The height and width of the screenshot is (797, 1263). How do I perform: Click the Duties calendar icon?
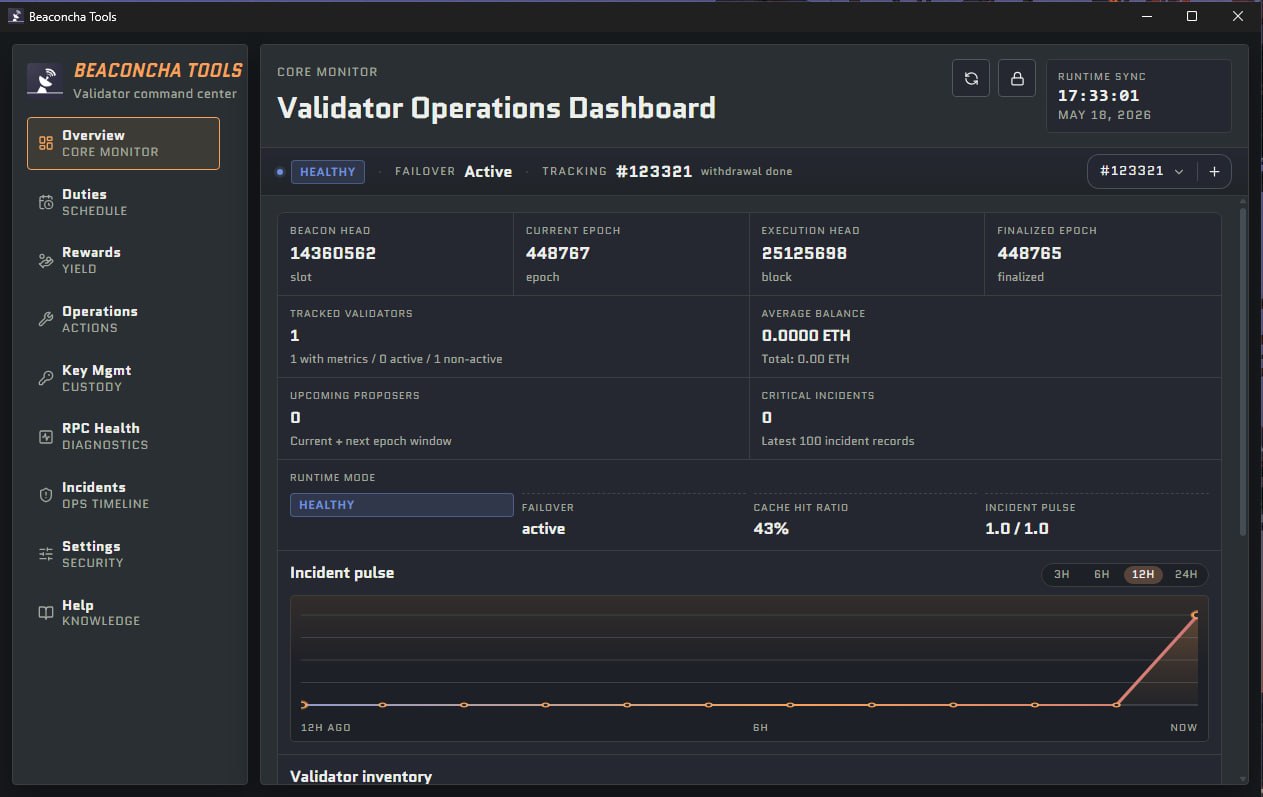coord(46,202)
